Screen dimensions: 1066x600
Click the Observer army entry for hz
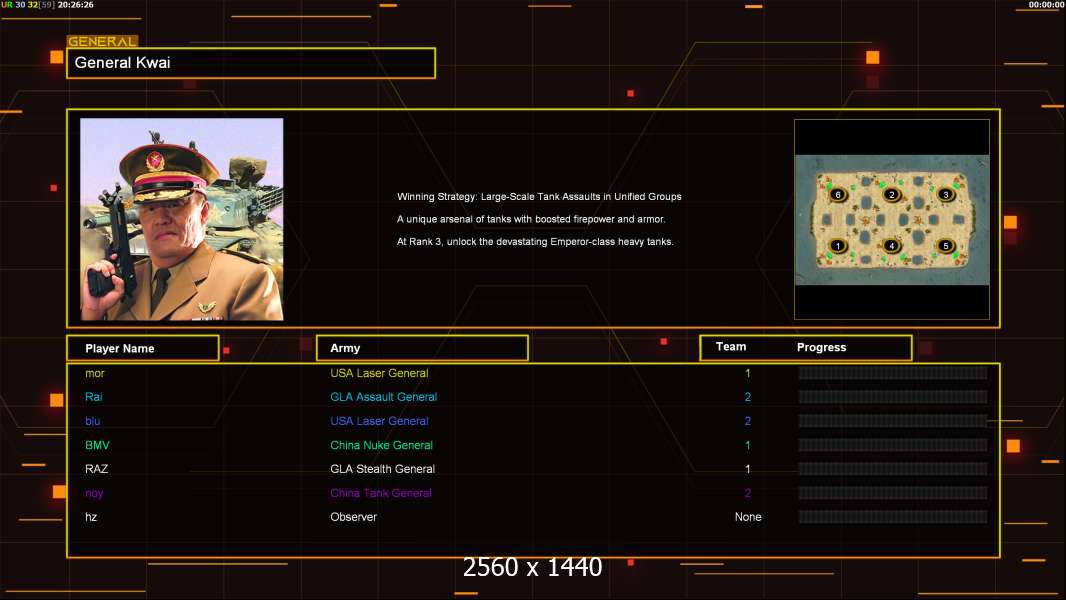(x=353, y=517)
